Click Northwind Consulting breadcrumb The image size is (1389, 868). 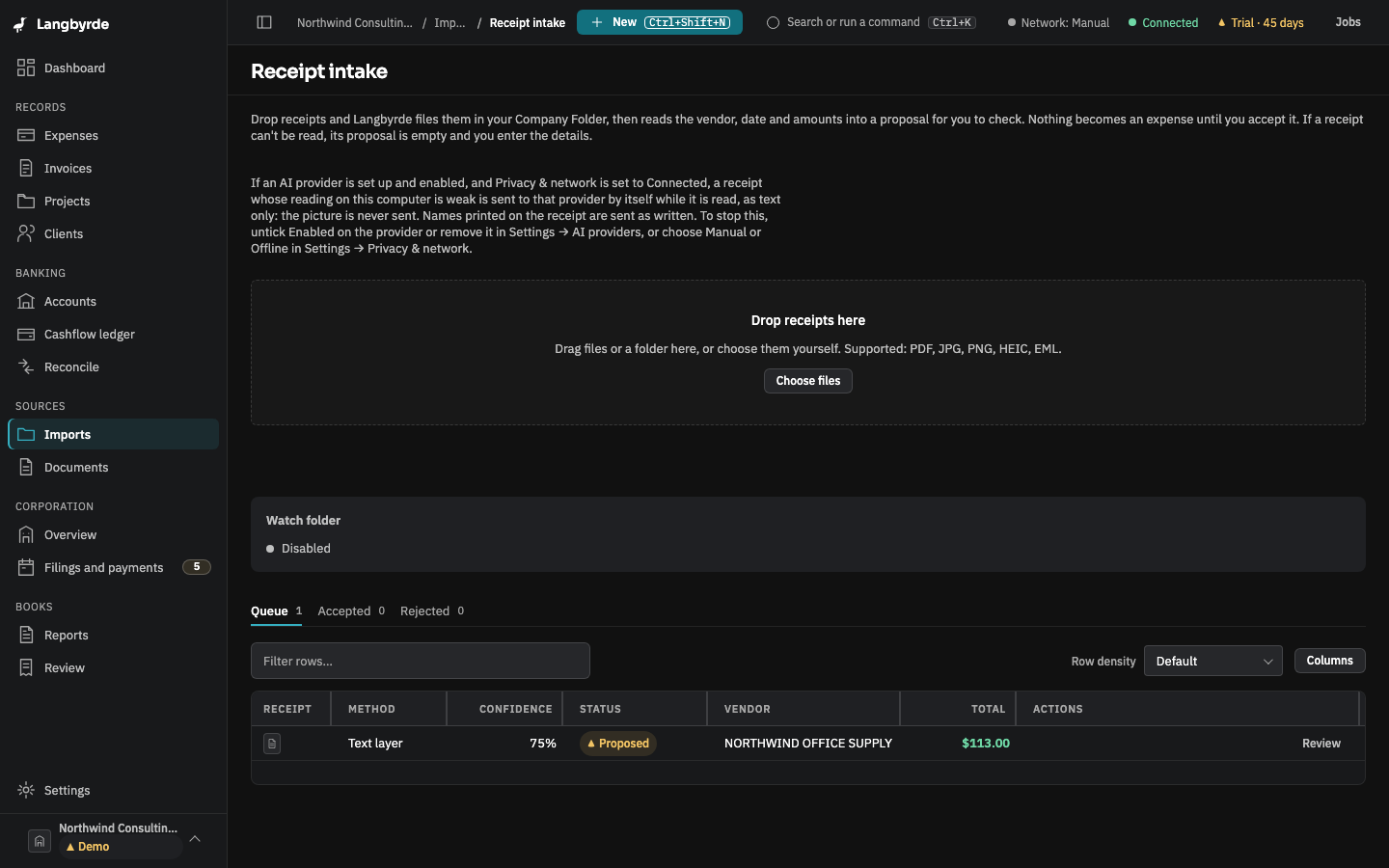coord(354,22)
